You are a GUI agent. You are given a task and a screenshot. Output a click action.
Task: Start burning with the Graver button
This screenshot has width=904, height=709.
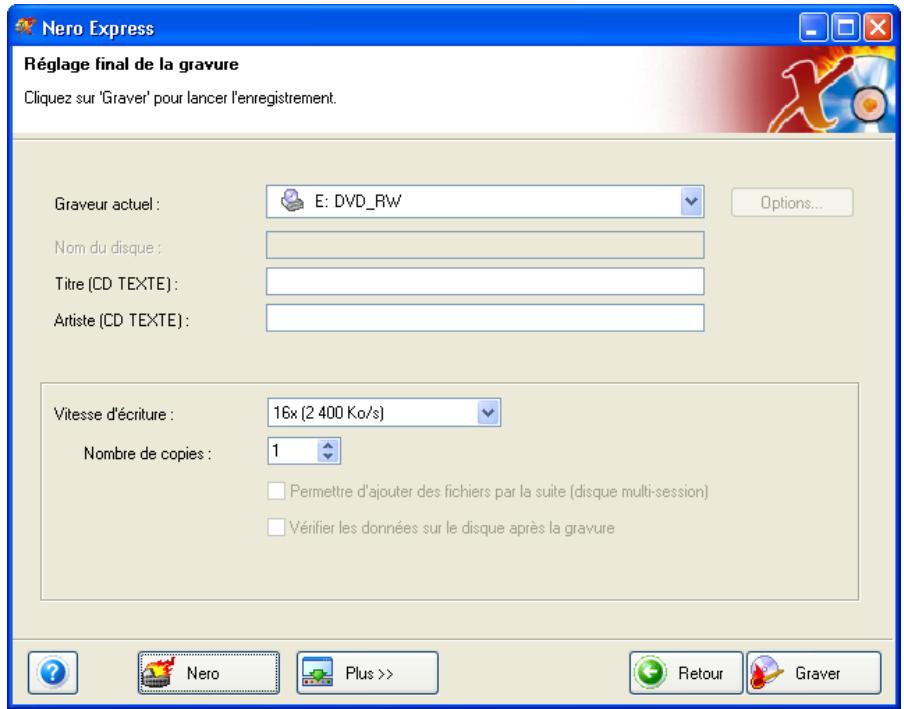(x=814, y=672)
